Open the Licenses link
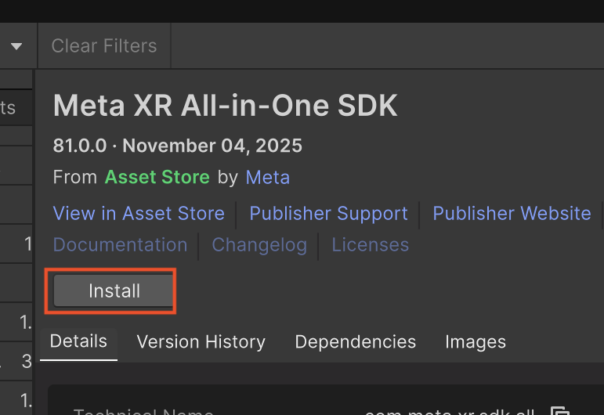The height and width of the screenshot is (415, 604). point(370,244)
